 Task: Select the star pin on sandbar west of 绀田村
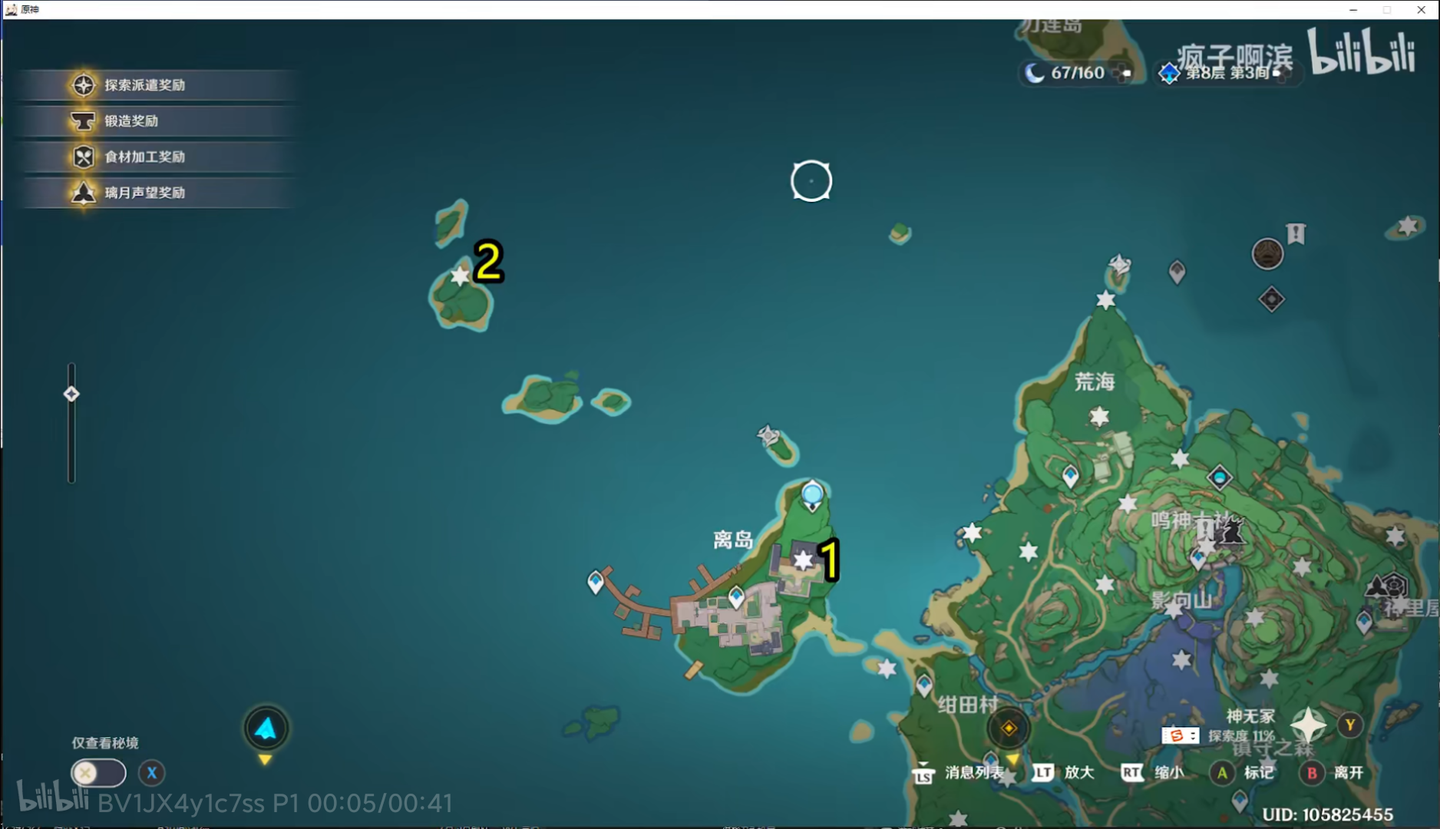coord(886,668)
